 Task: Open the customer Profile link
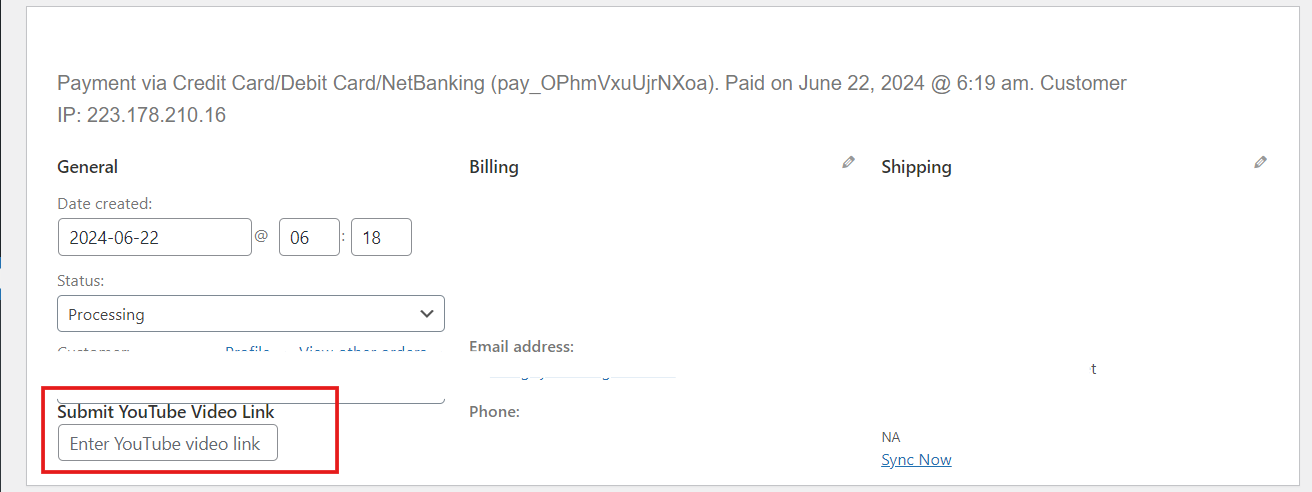247,351
